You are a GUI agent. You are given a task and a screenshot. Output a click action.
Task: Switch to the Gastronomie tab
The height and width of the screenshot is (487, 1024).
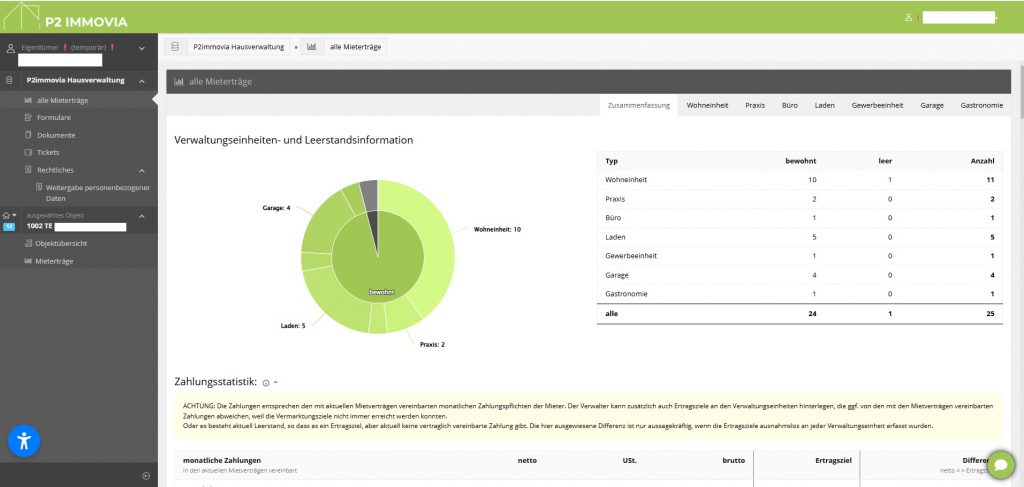[x=981, y=105]
